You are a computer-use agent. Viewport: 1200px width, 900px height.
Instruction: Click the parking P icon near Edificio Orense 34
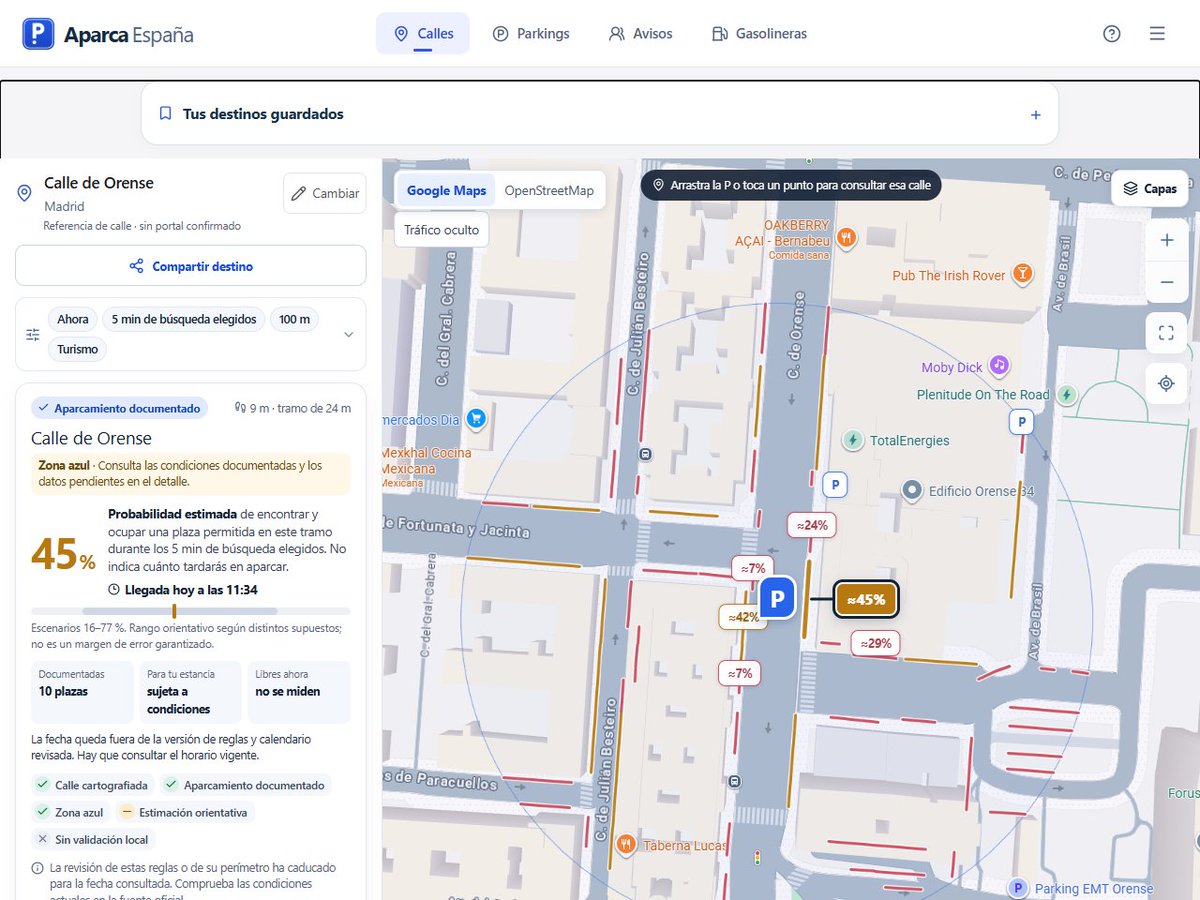pos(834,485)
